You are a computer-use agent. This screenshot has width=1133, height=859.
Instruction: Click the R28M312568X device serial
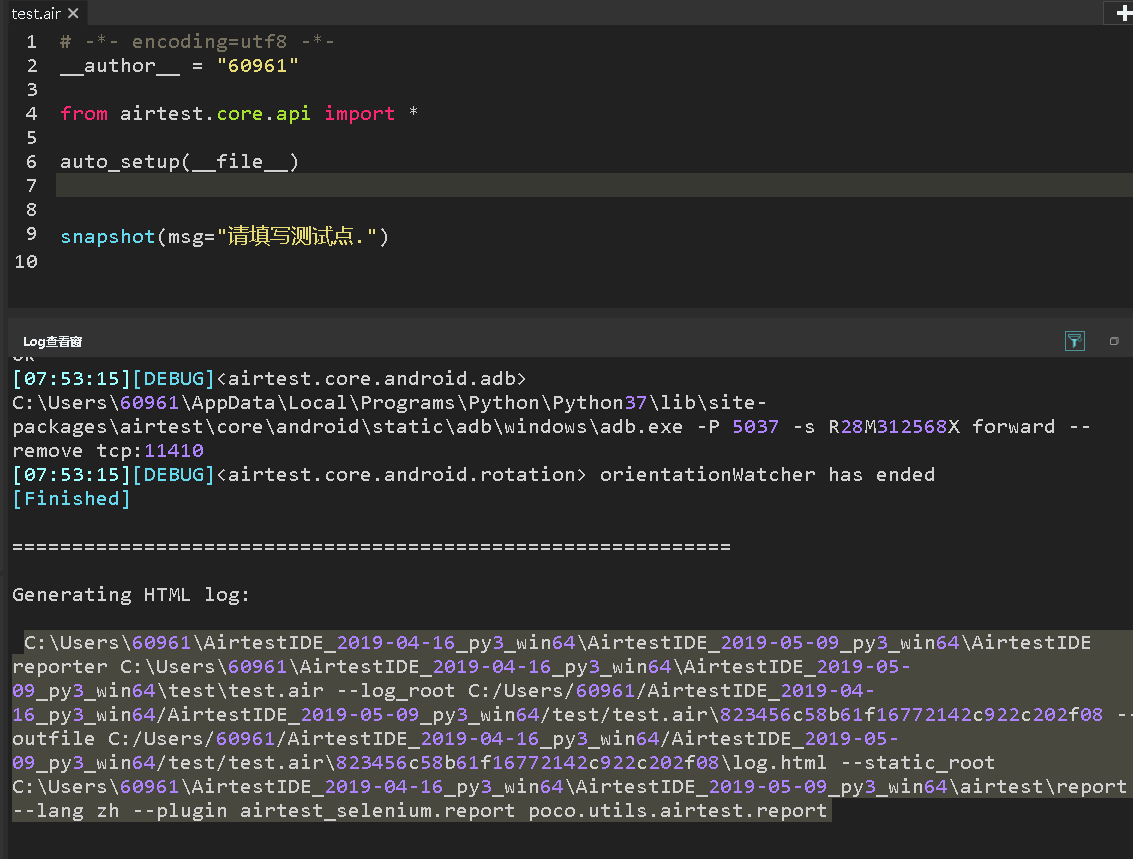tap(894, 427)
